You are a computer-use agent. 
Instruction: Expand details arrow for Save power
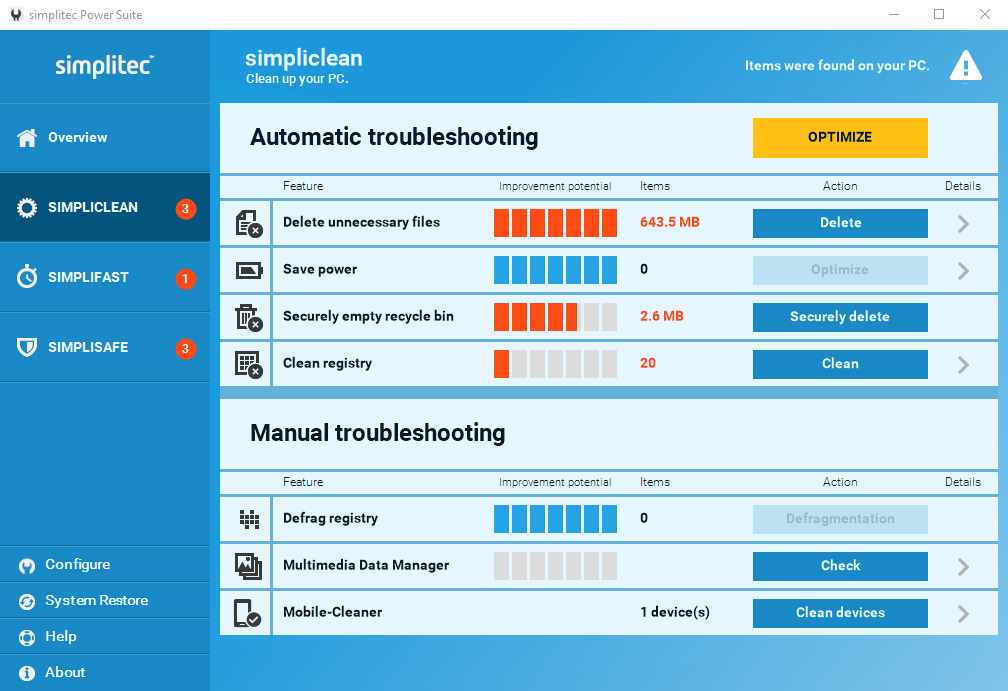[963, 271]
